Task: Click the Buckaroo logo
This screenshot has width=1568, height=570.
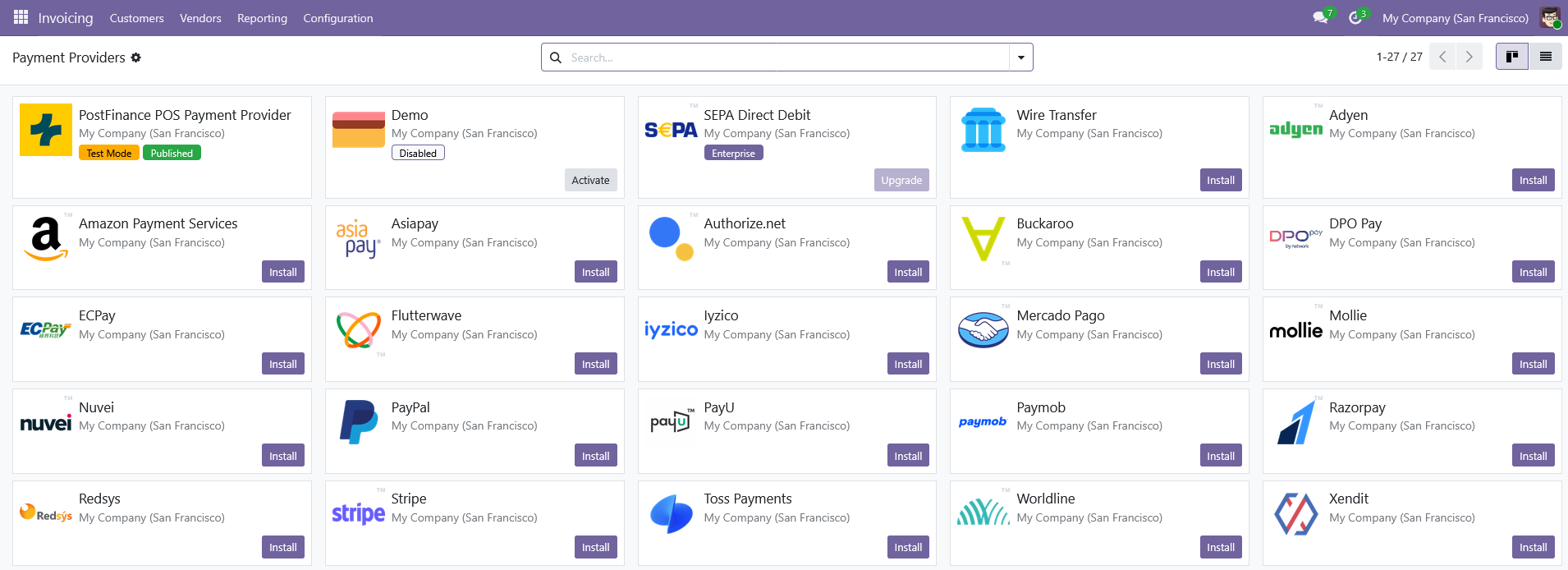Action: 983,238
